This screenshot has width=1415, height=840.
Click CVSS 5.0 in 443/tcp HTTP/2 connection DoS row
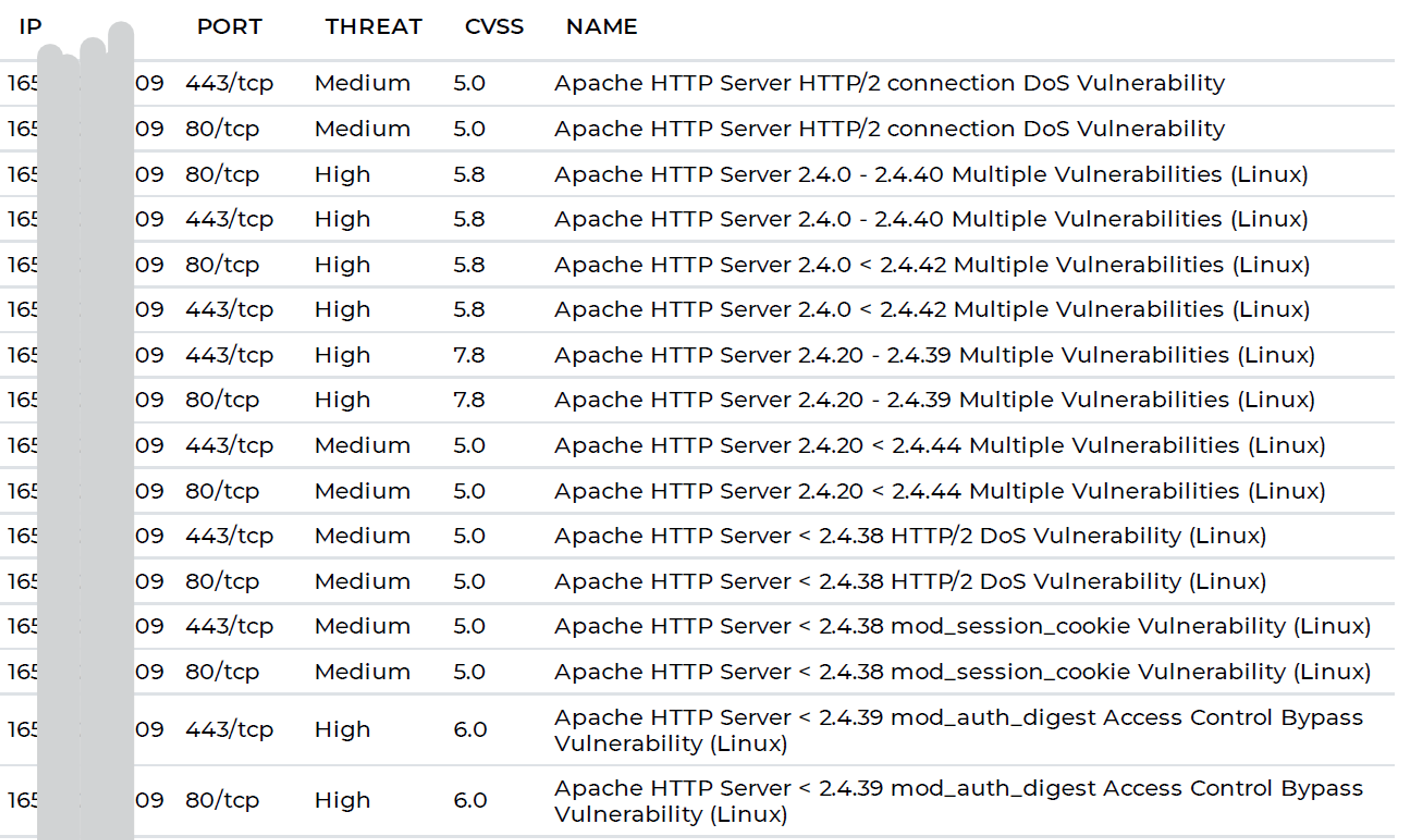[470, 84]
